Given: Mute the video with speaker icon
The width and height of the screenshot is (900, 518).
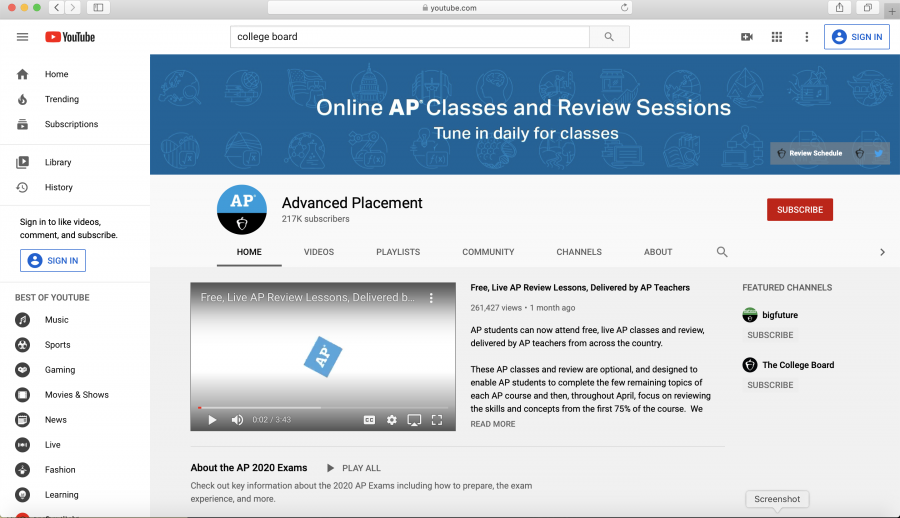Looking at the screenshot, I should 237,420.
